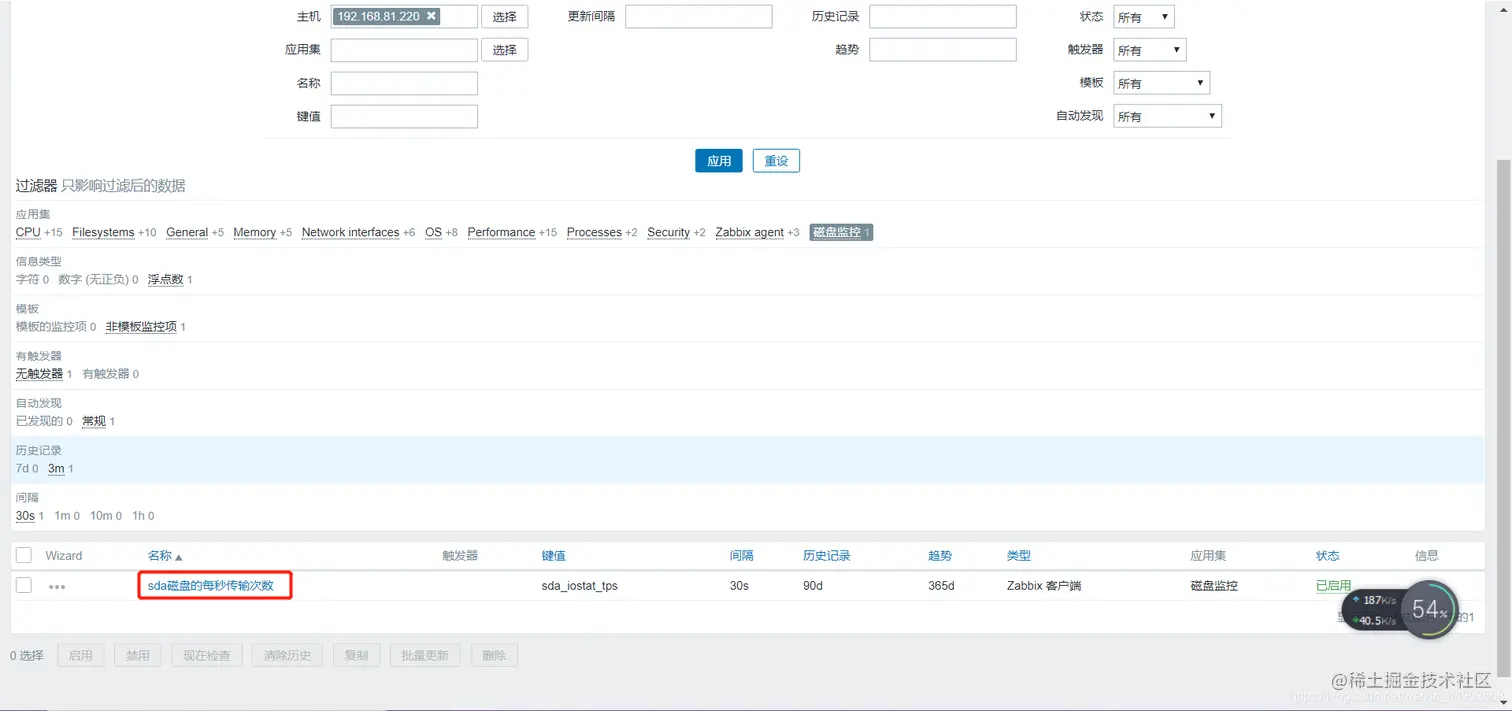Filter by General application
Image resolution: width=1512 pixels, height=711 pixels.
tap(187, 232)
